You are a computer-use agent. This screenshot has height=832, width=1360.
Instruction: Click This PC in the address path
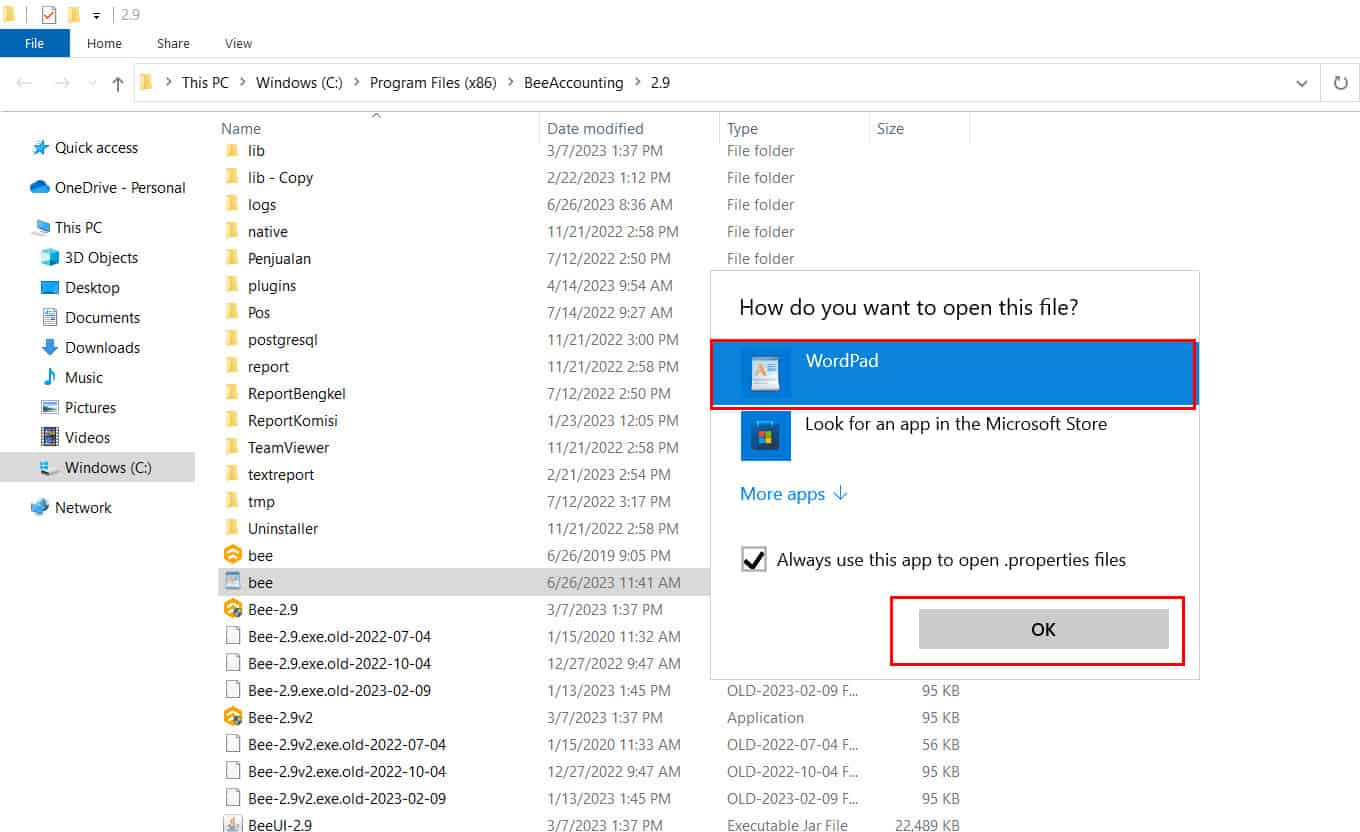[205, 83]
